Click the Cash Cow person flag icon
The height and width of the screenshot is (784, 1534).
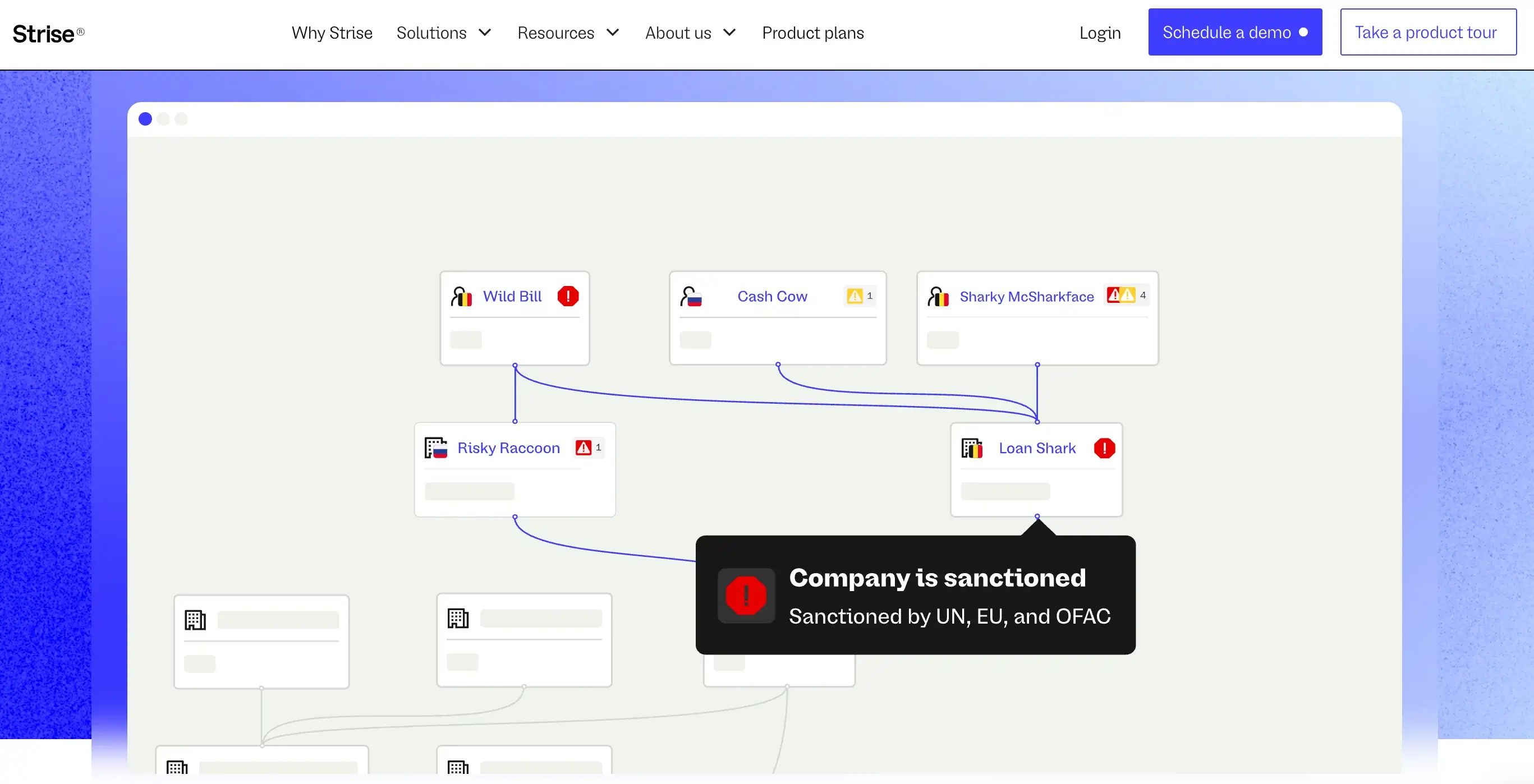pos(691,296)
